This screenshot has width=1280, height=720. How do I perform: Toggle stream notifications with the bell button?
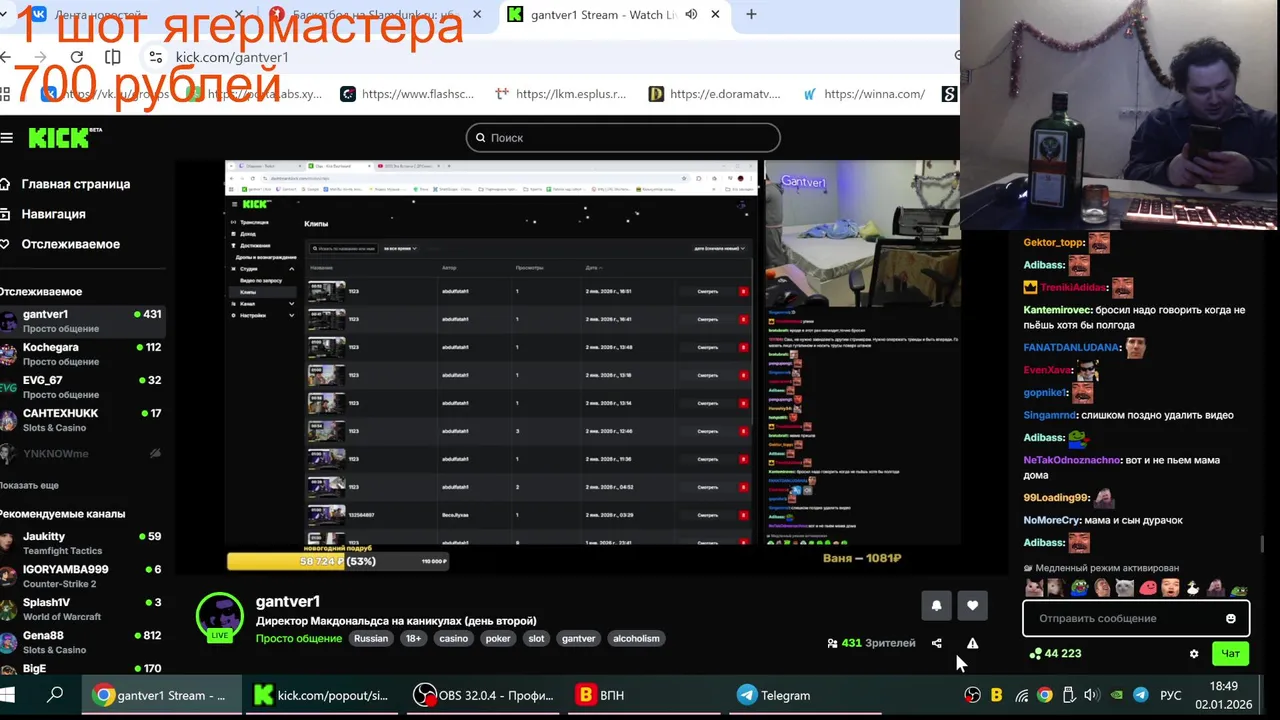tap(936, 605)
